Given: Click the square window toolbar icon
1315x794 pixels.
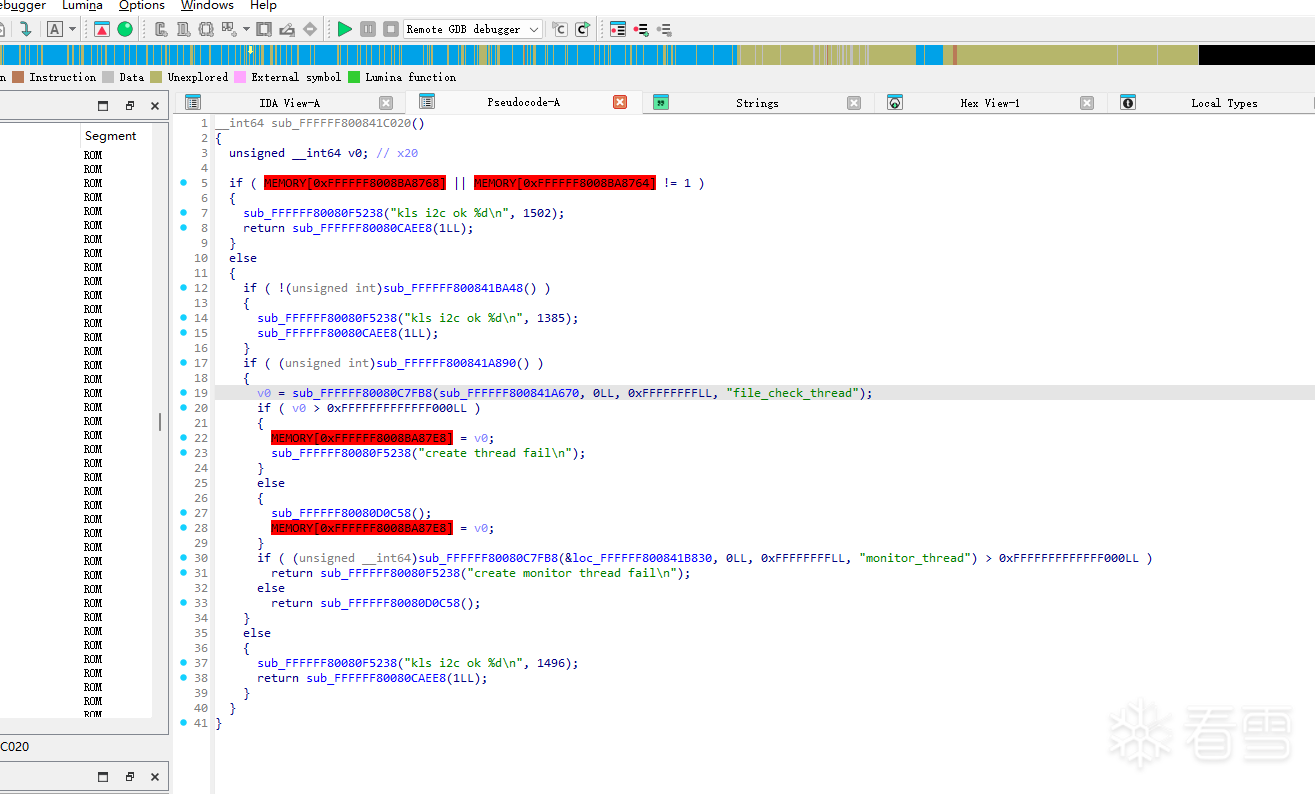Looking at the screenshot, I should pyautogui.click(x=264, y=29).
